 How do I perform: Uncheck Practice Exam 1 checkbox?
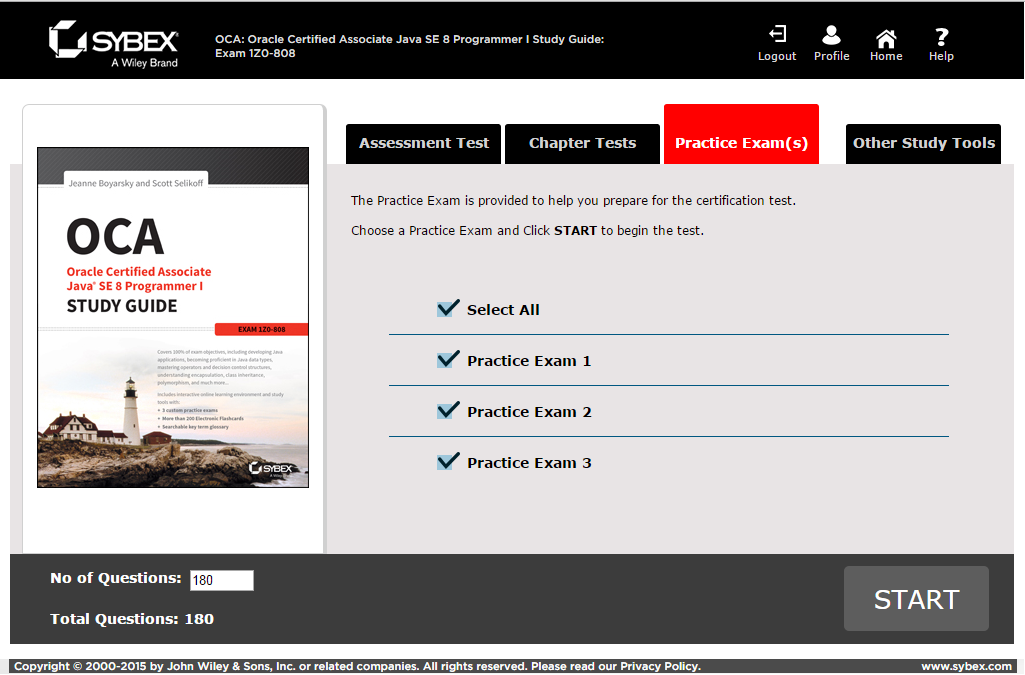[x=448, y=359]
